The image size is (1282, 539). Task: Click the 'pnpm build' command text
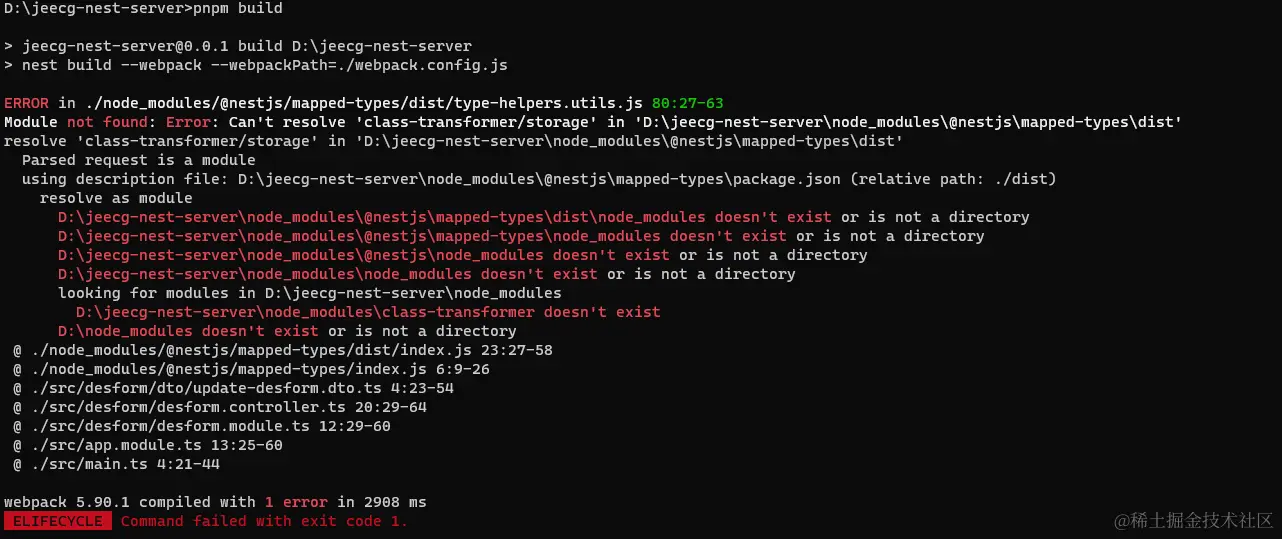pos(237,8)
